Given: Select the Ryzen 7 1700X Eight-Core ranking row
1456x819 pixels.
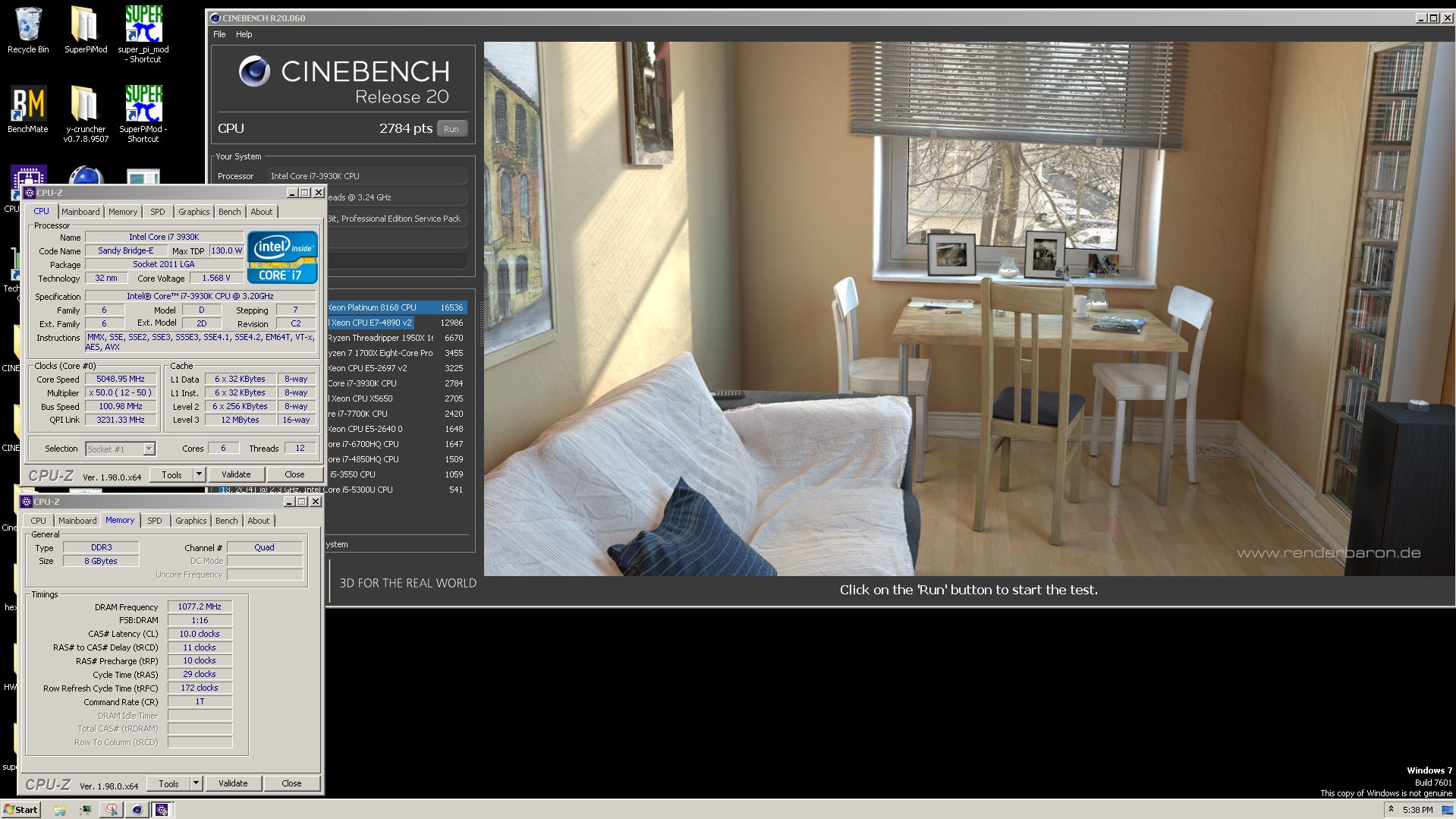Looking at the screenshot, I should tap(397, 353).
